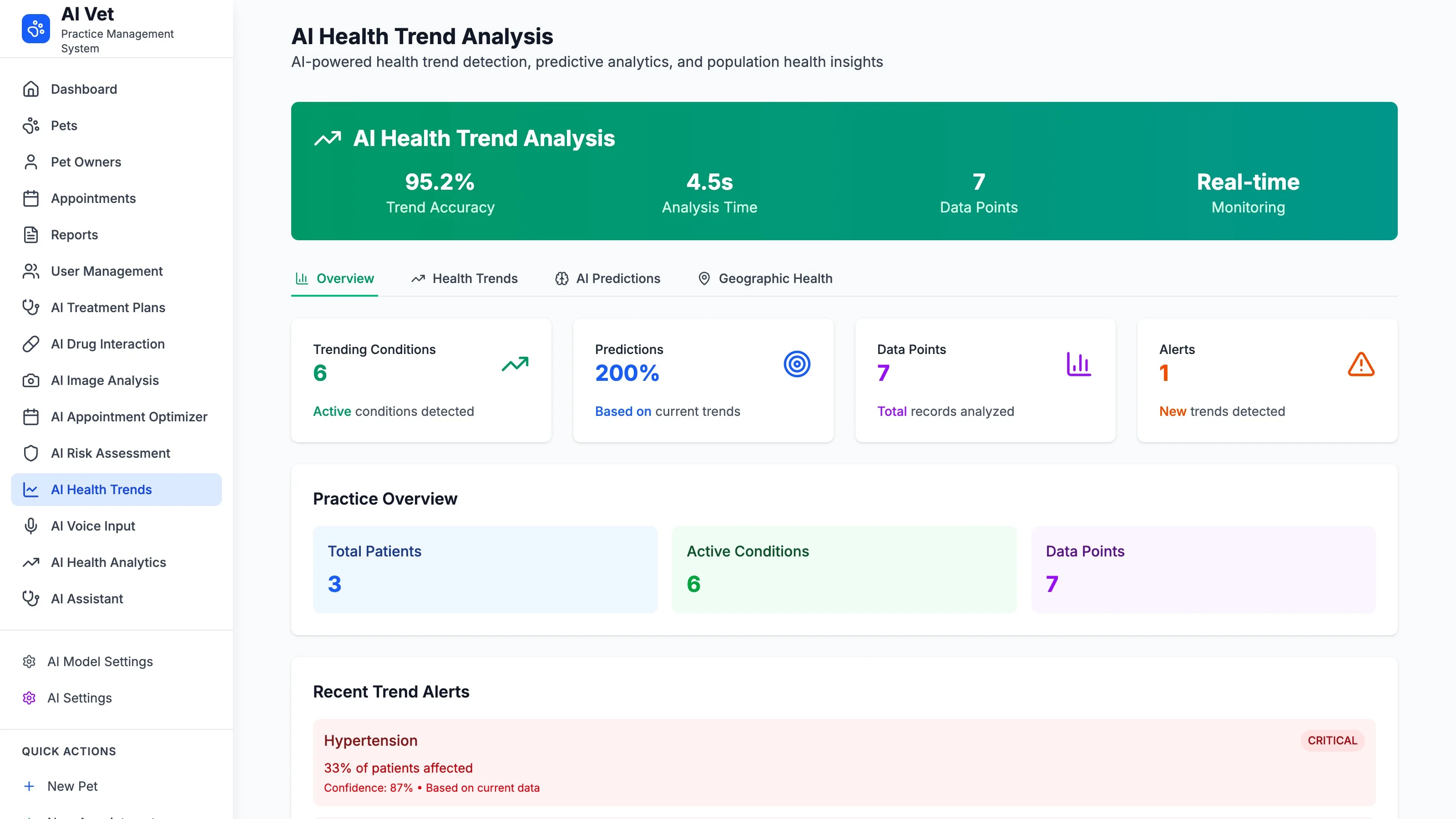Select the AI Image Analysis camera icon

(x=31, y=380)
